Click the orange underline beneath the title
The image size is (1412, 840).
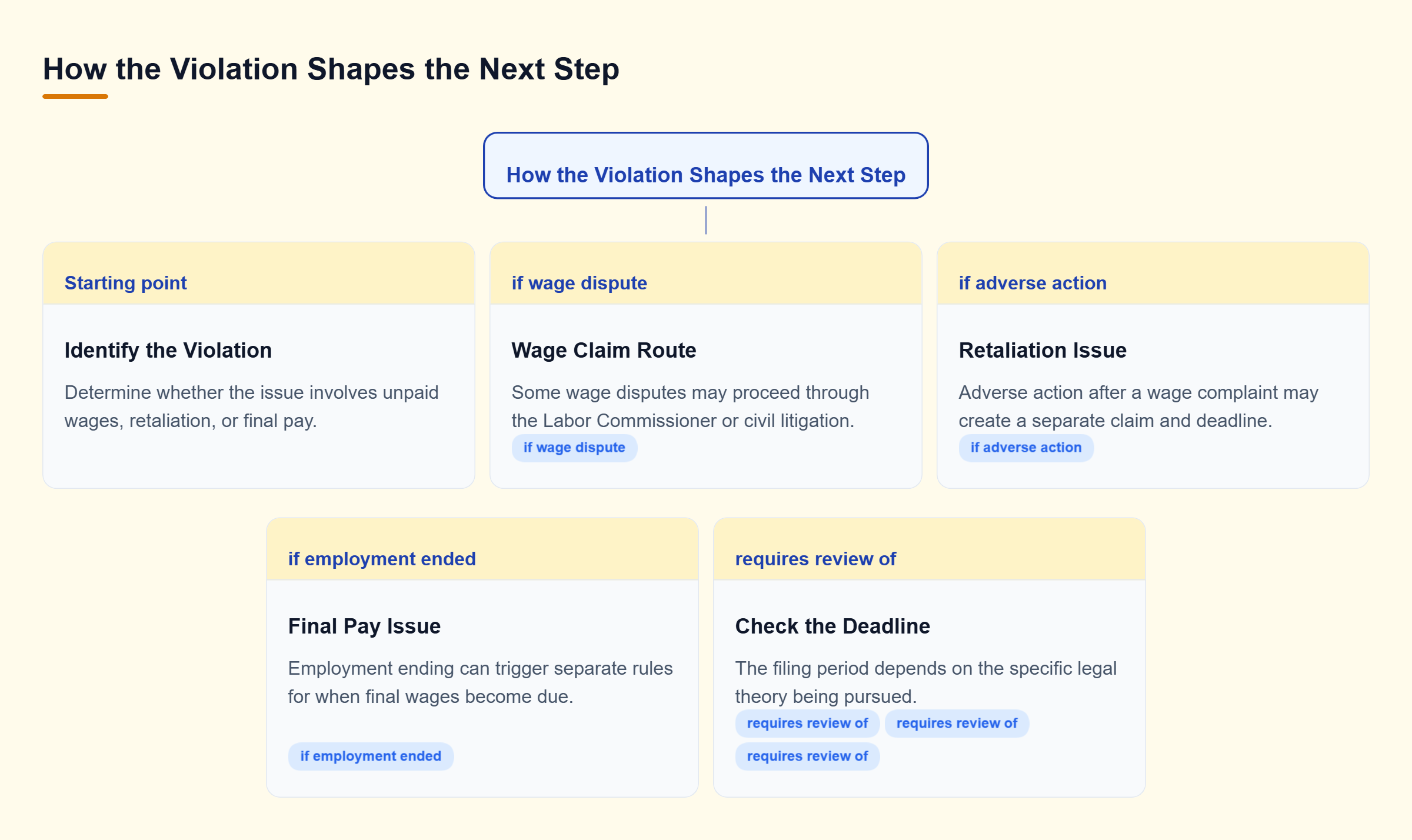[x=75, y=96]
